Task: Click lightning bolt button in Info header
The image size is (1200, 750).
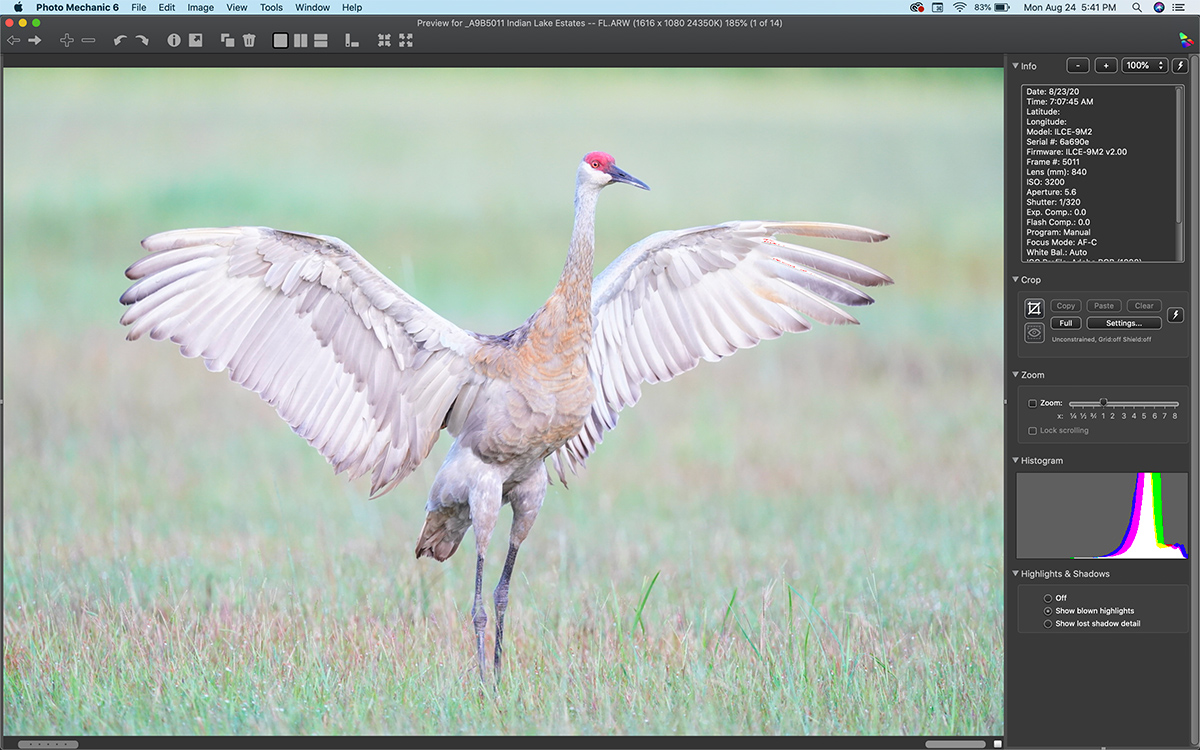Action: tap(1180, 65)
